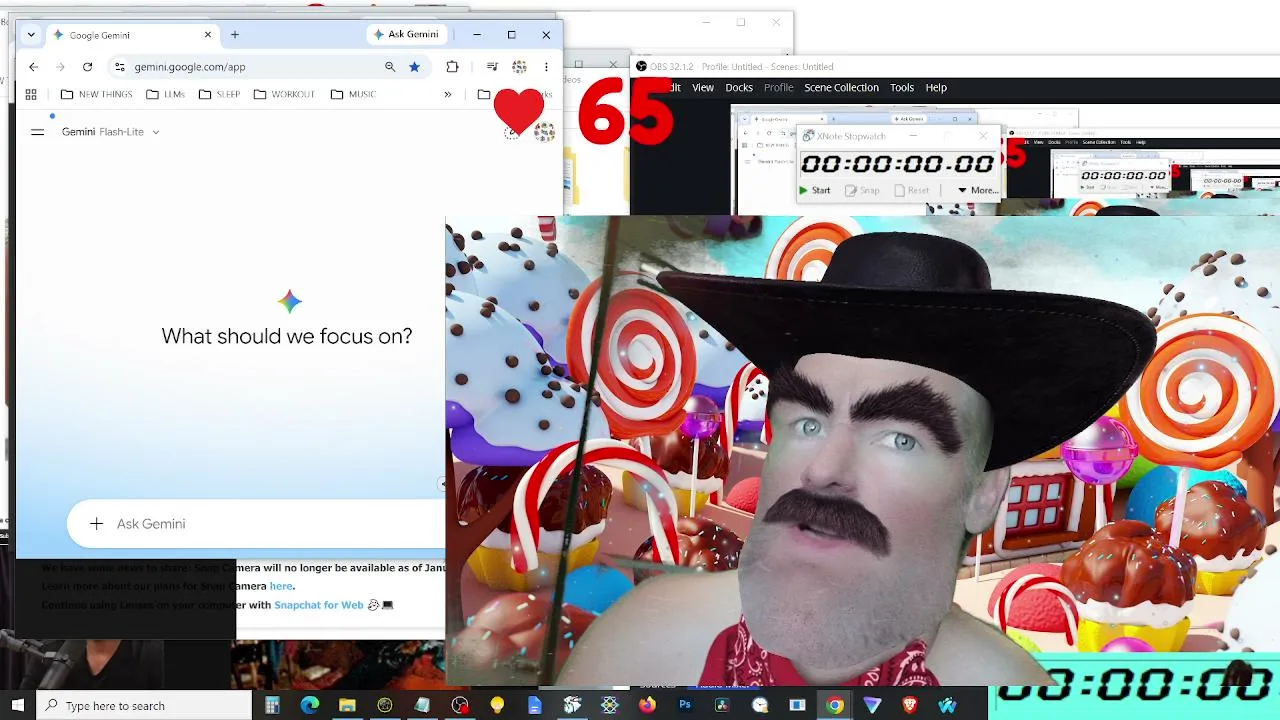This screenshot has width=1280, height=720.
Task: Open a new Chrome tab
Action: pos(235,35)
